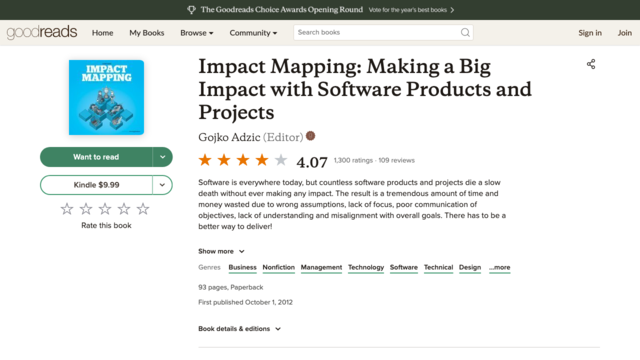Open the Kindle purchase options dropdown arrow

tap(162, 185)
